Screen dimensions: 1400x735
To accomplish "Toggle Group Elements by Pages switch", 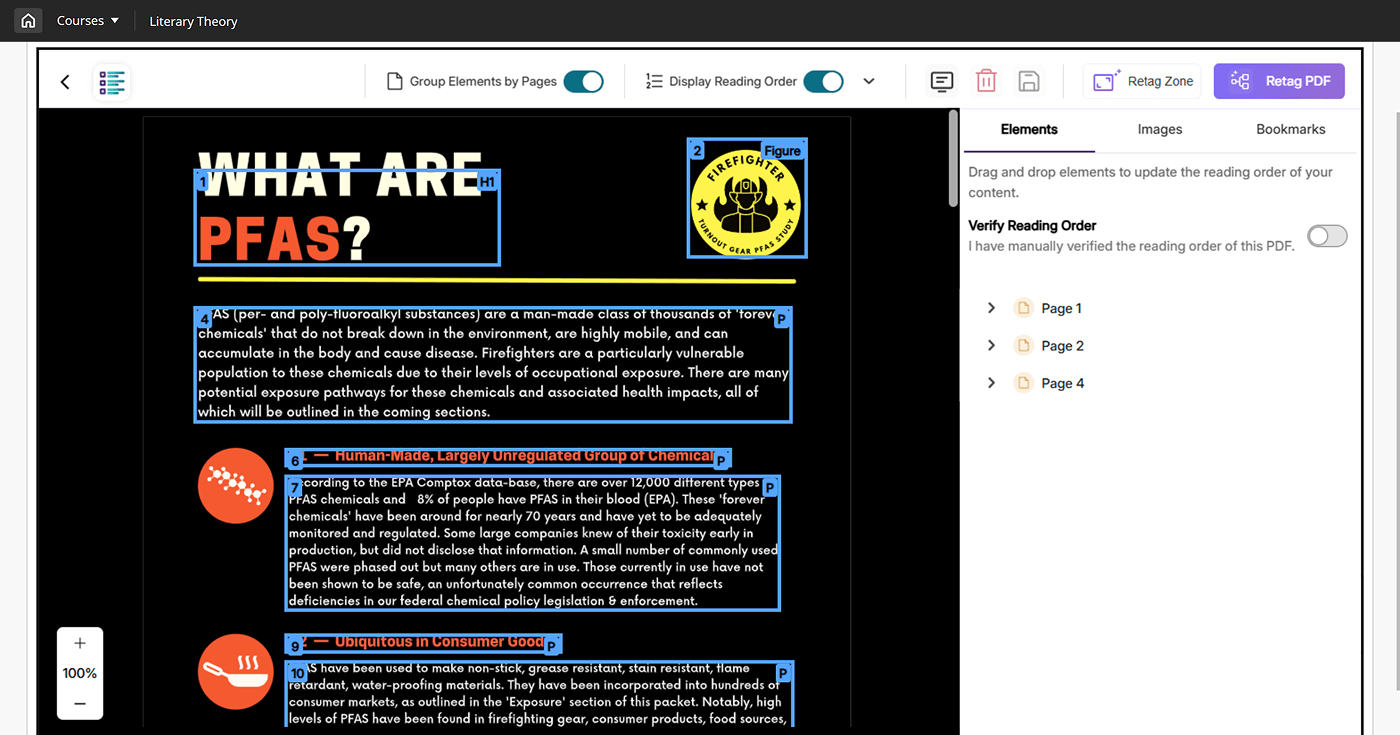I will 583,82.
